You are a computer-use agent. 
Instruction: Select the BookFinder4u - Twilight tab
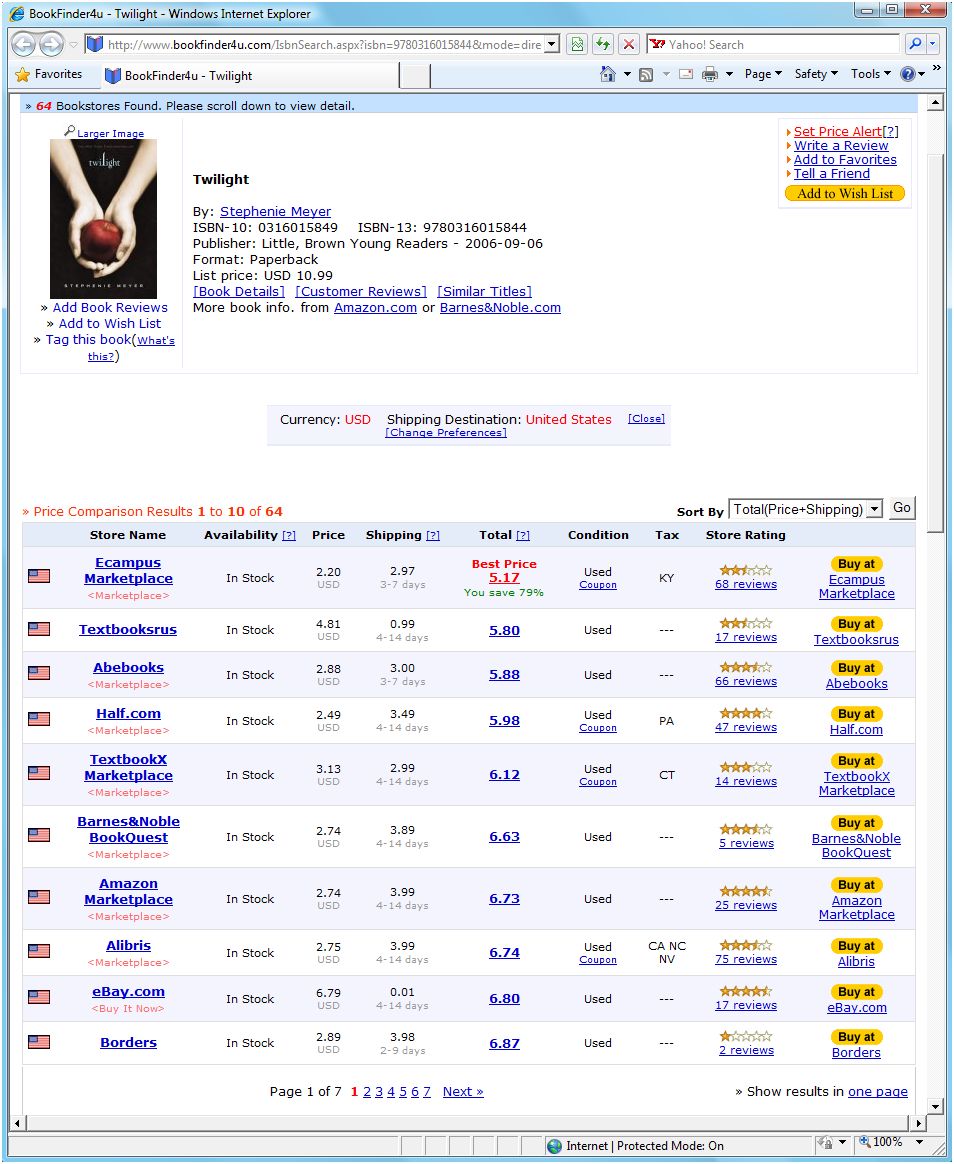(x=250, y=75)
